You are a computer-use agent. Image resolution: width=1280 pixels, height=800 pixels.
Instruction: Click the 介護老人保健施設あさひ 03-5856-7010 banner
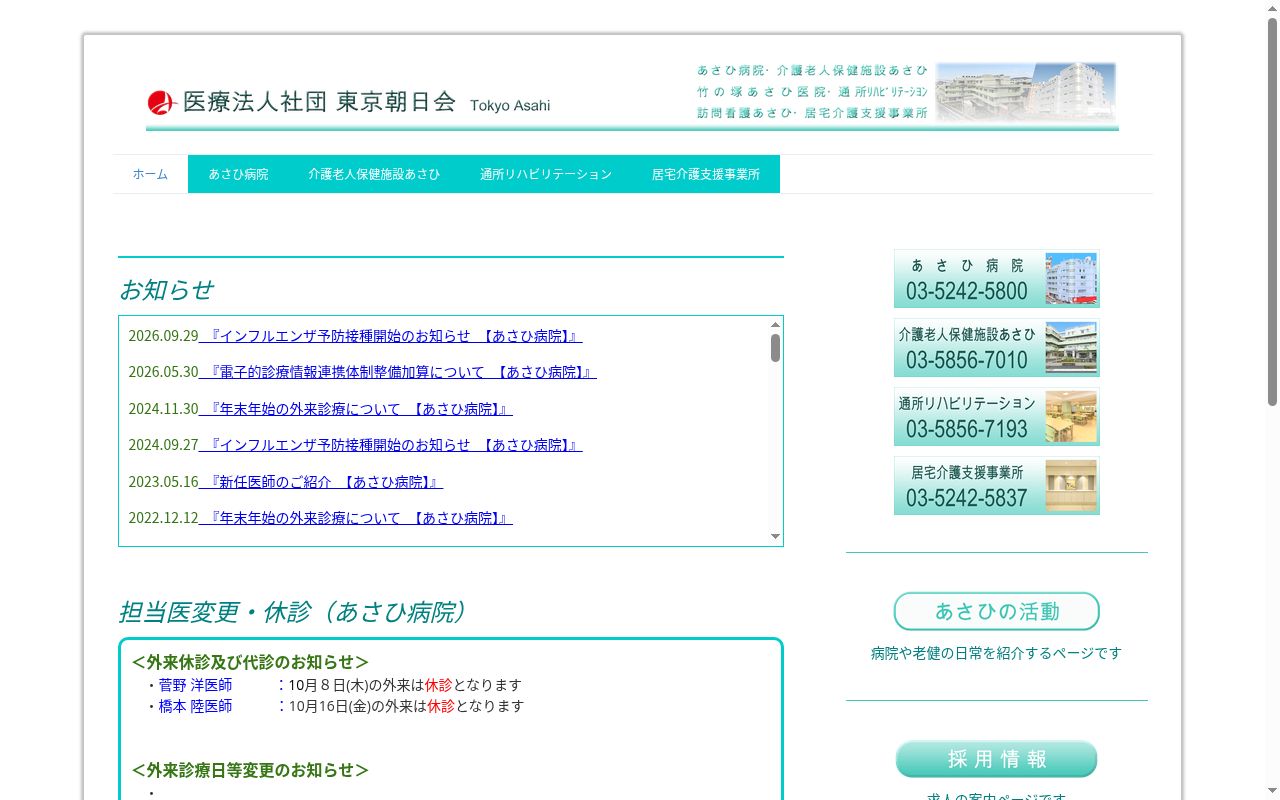coord(997,347)
